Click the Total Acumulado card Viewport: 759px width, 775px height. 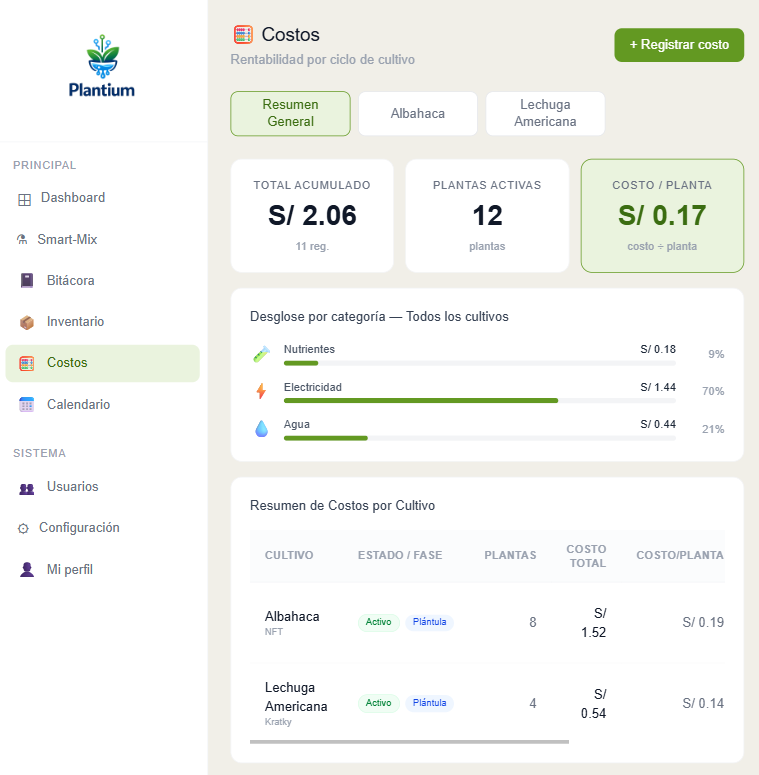click(312, 215)
